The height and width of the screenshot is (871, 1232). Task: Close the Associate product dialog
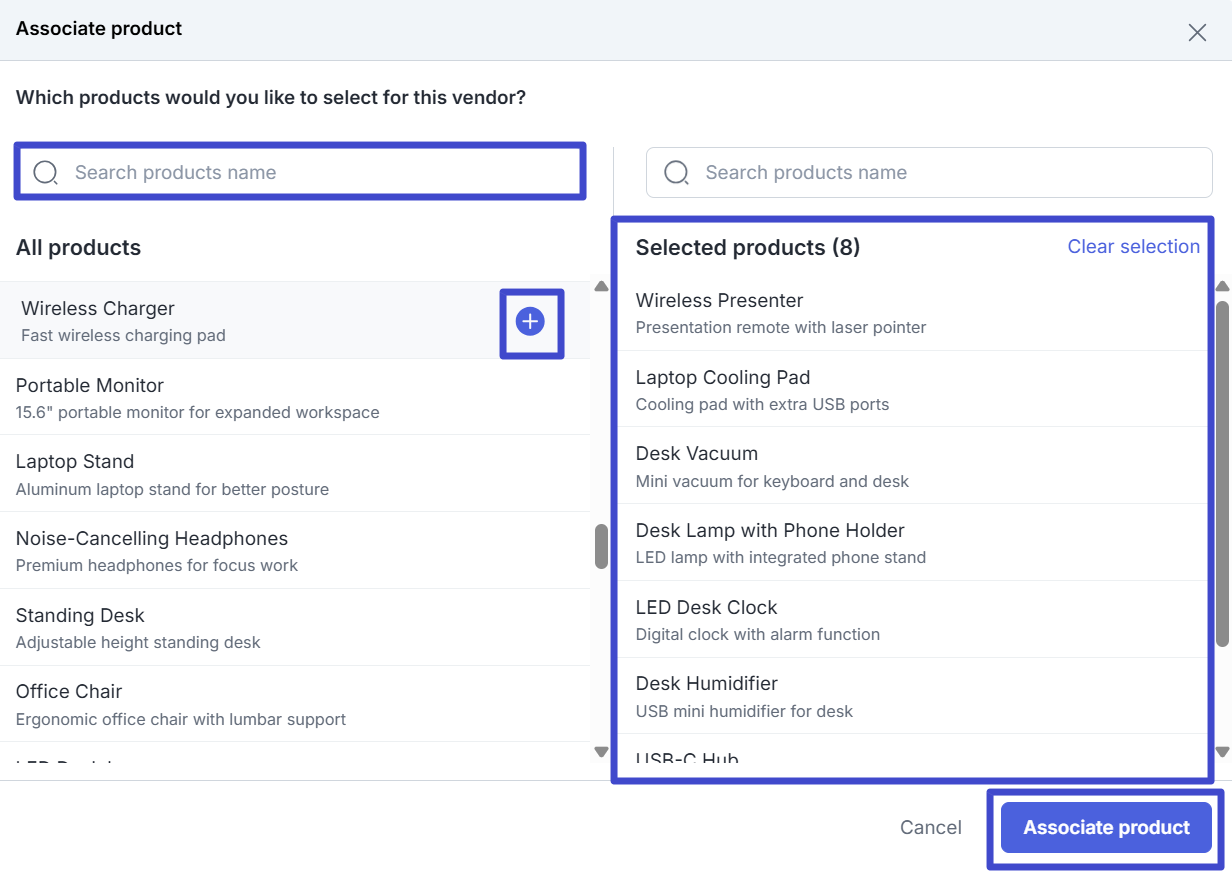pos(1197,32)
